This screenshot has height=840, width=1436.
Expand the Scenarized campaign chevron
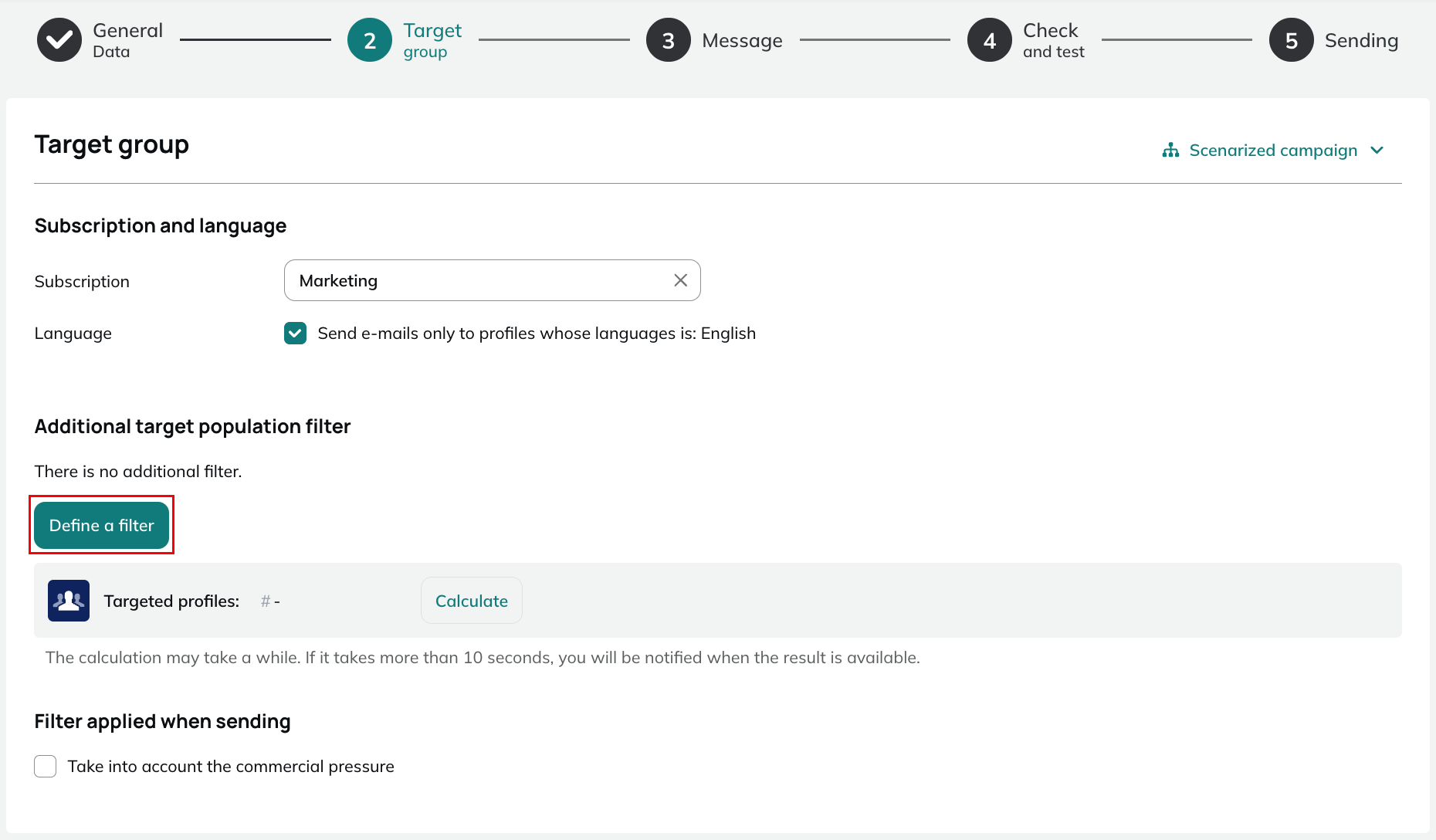point(1377,151)
